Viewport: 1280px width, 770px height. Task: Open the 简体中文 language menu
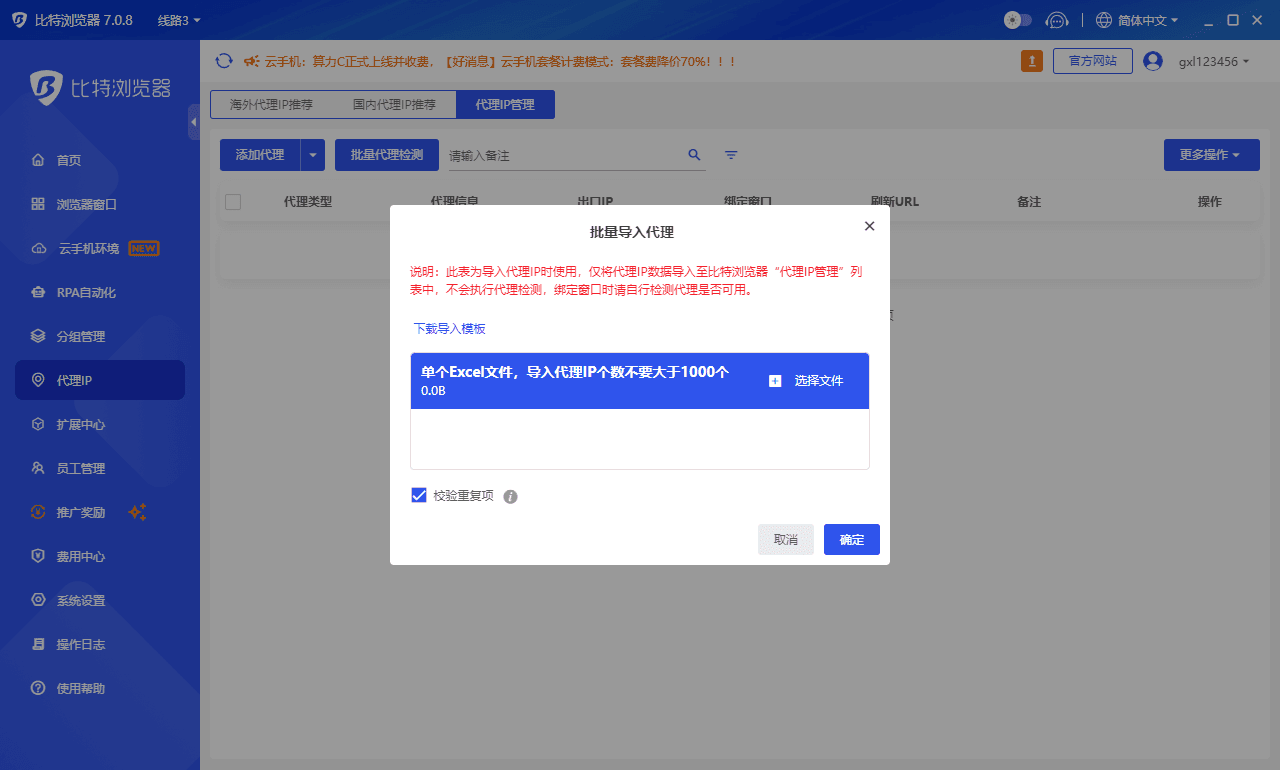click(x=1135, y=19)
